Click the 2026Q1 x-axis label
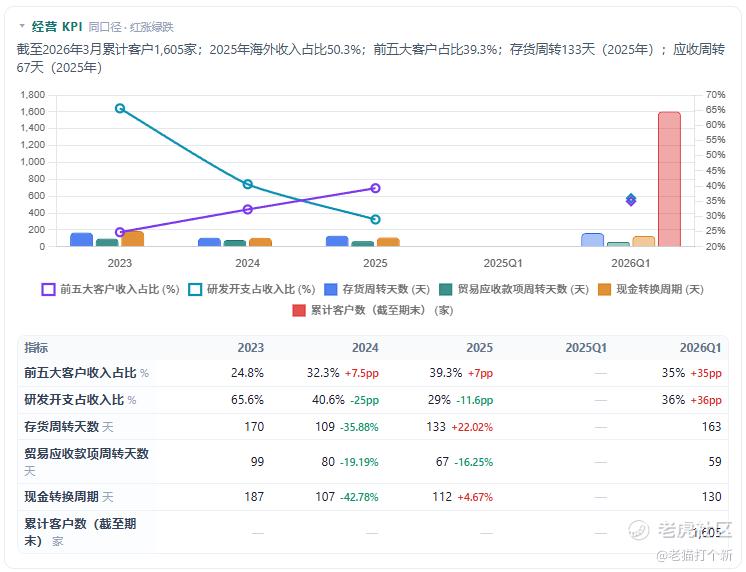 [x=630, y=263]
